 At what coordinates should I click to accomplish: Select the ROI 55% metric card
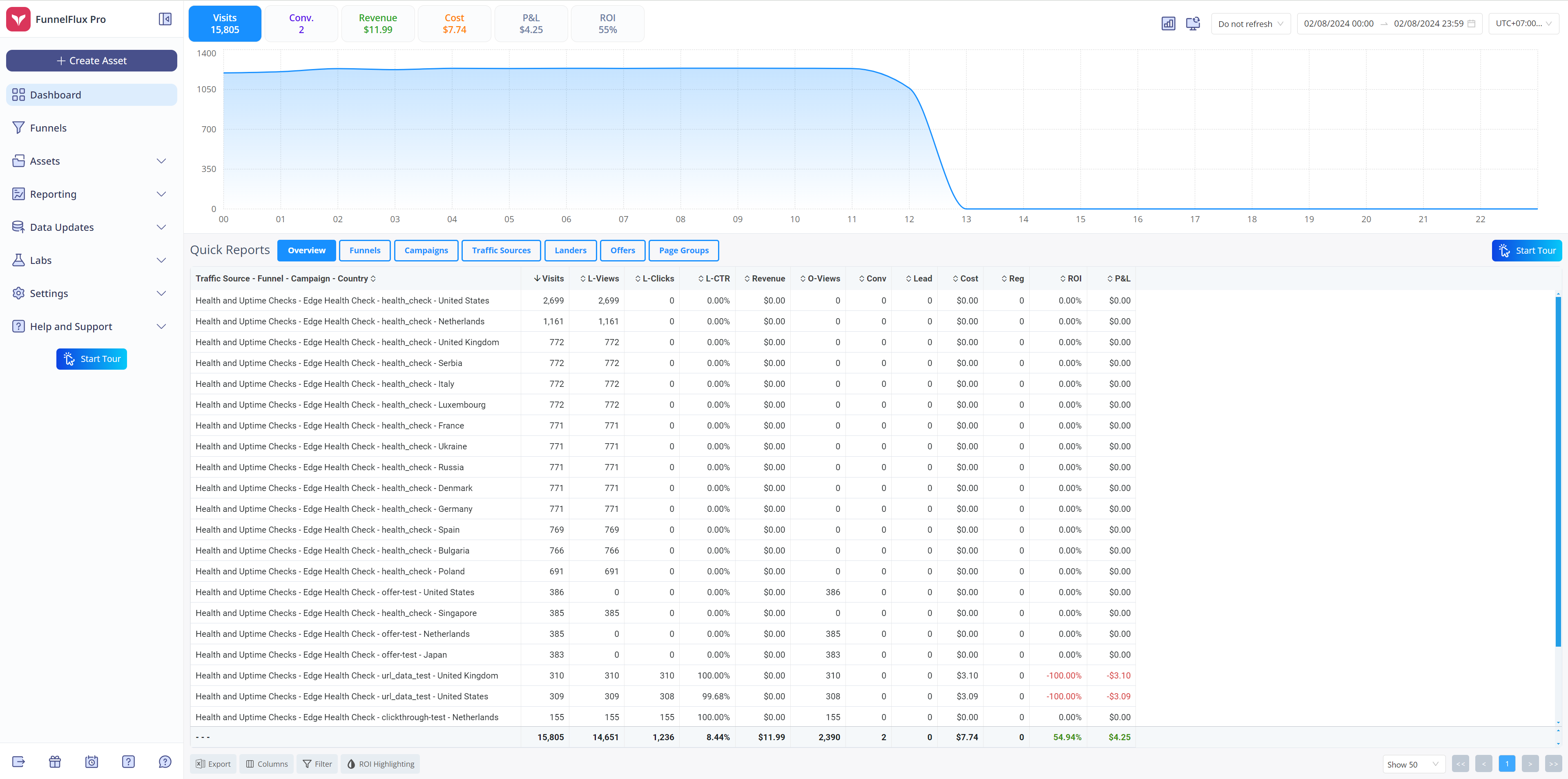pos(607,23)
